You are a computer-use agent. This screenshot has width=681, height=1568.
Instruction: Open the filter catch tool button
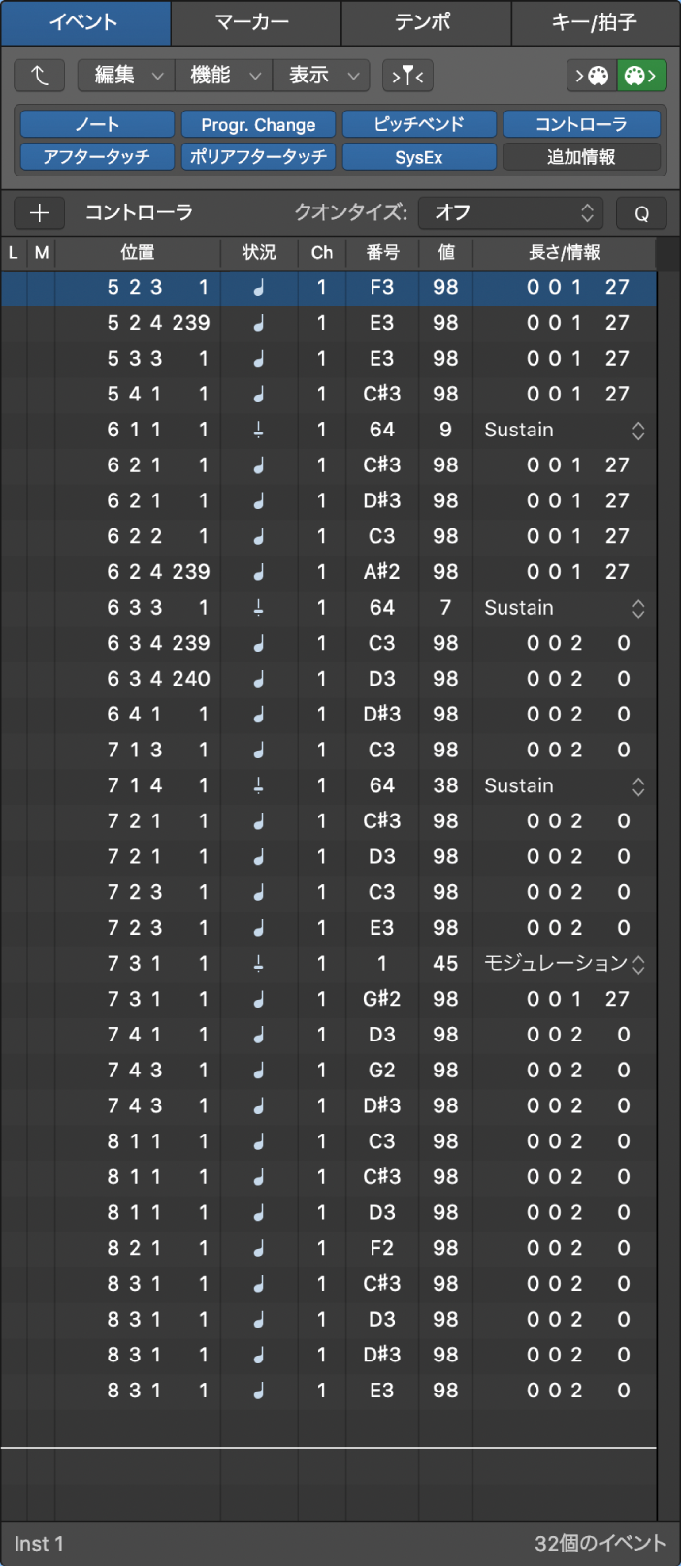click(x=407, y=75)
